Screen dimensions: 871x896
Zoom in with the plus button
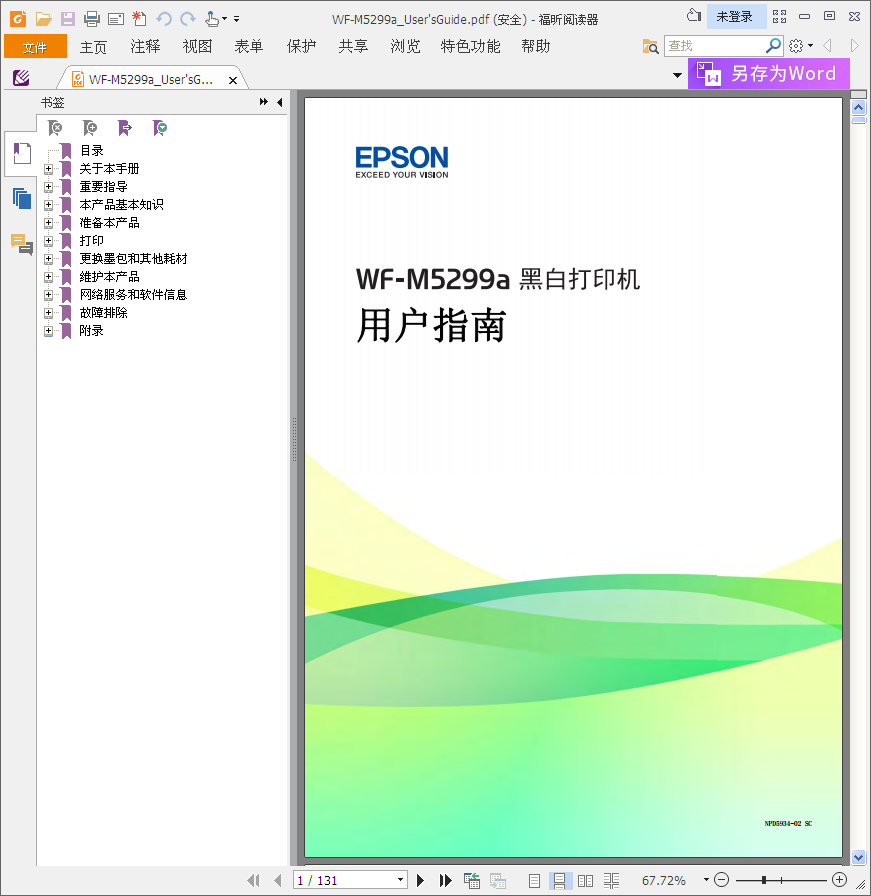point(839,880)
